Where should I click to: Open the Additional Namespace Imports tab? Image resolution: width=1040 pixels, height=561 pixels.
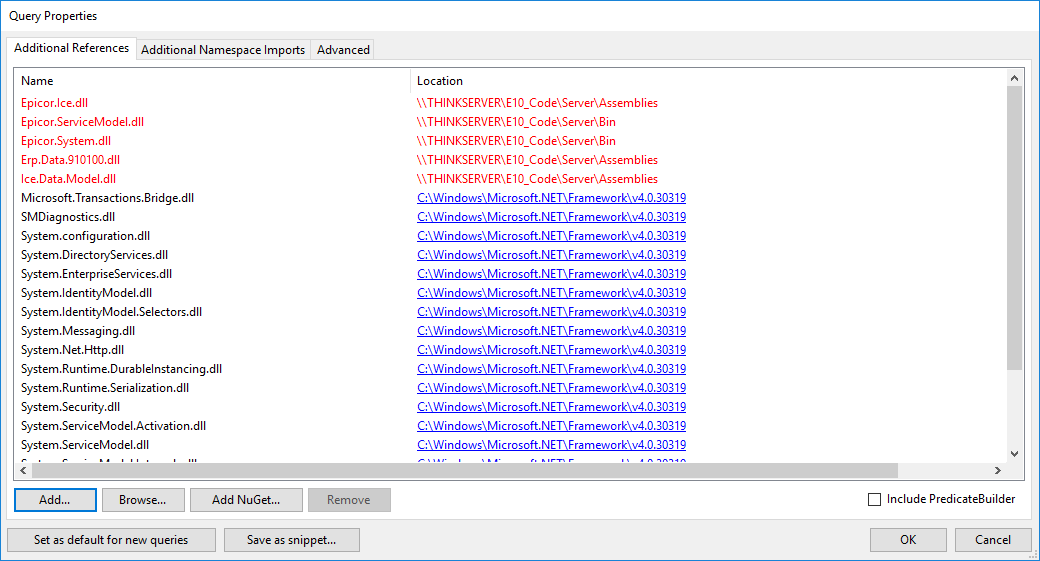point(223,50)
